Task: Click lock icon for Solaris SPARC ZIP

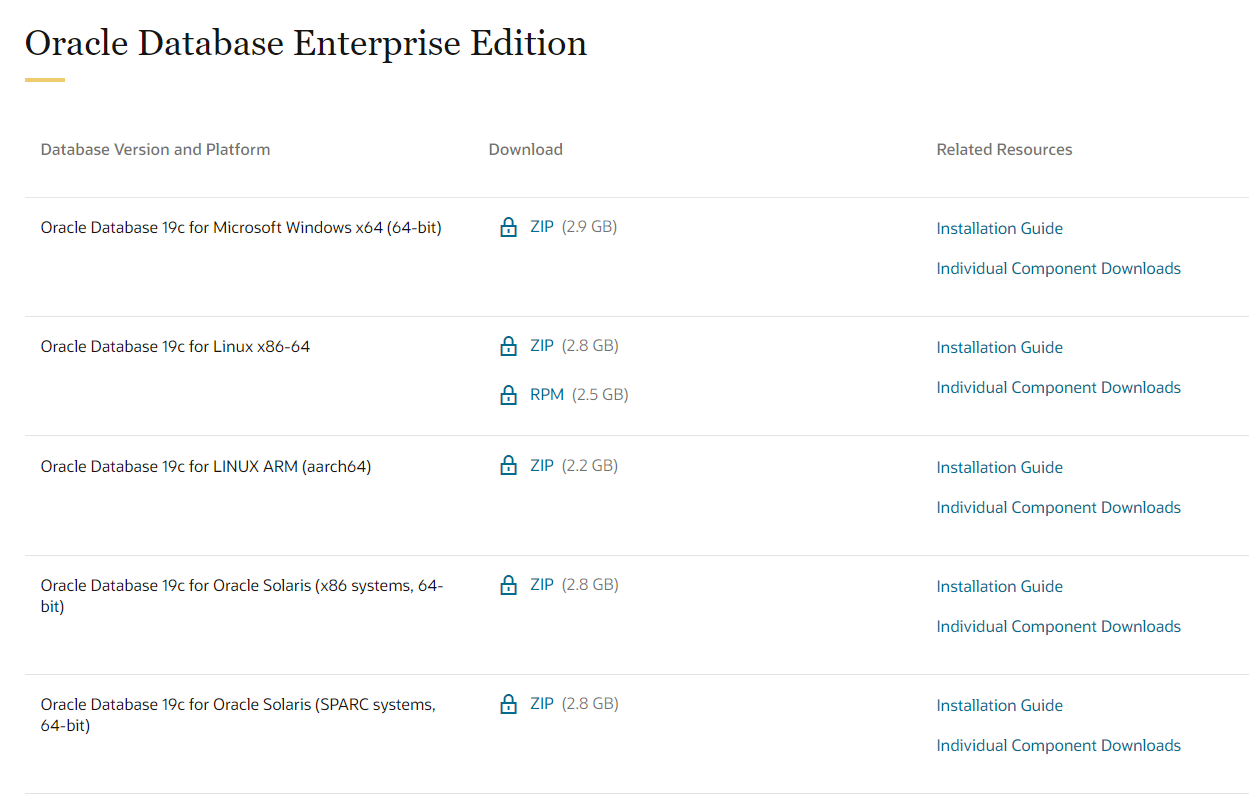Action: click(x=508, y=704)
